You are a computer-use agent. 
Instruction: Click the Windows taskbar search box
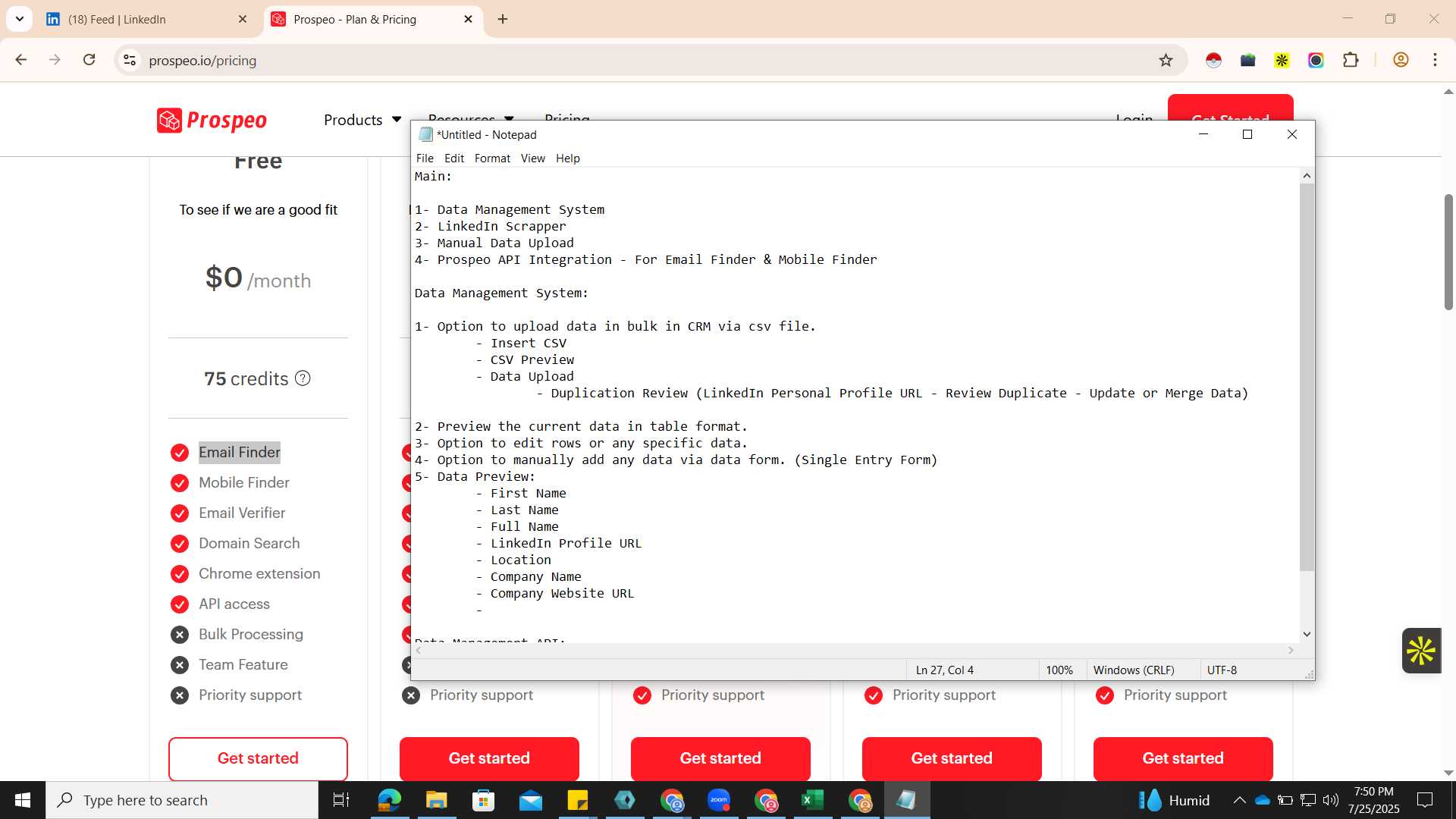coord(182,800)
